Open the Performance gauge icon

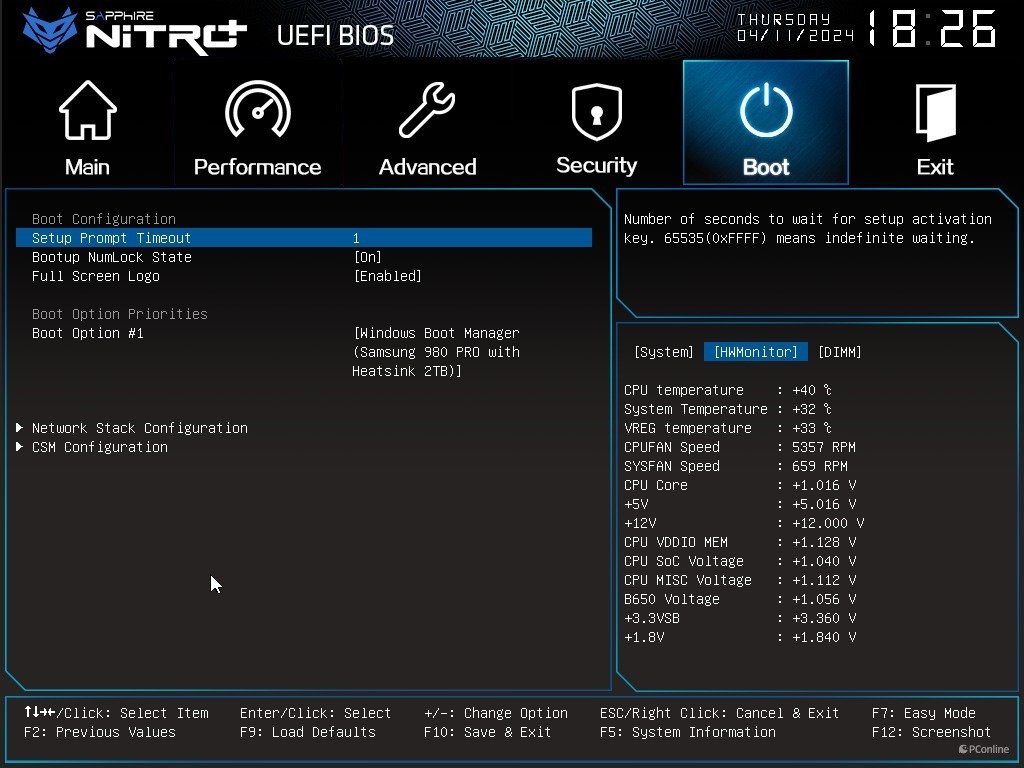point(257,111)
